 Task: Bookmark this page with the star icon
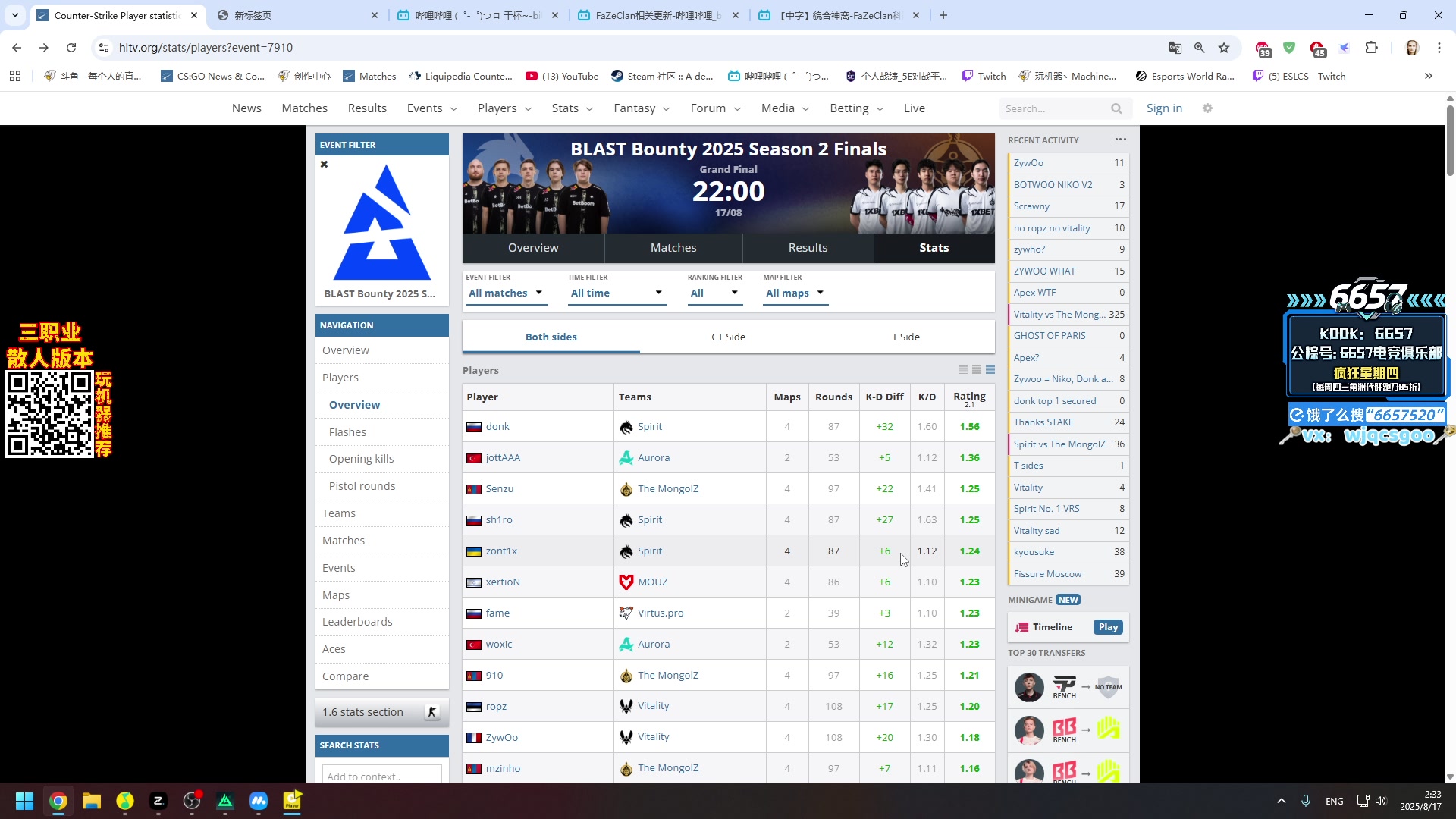[1224, 48]
